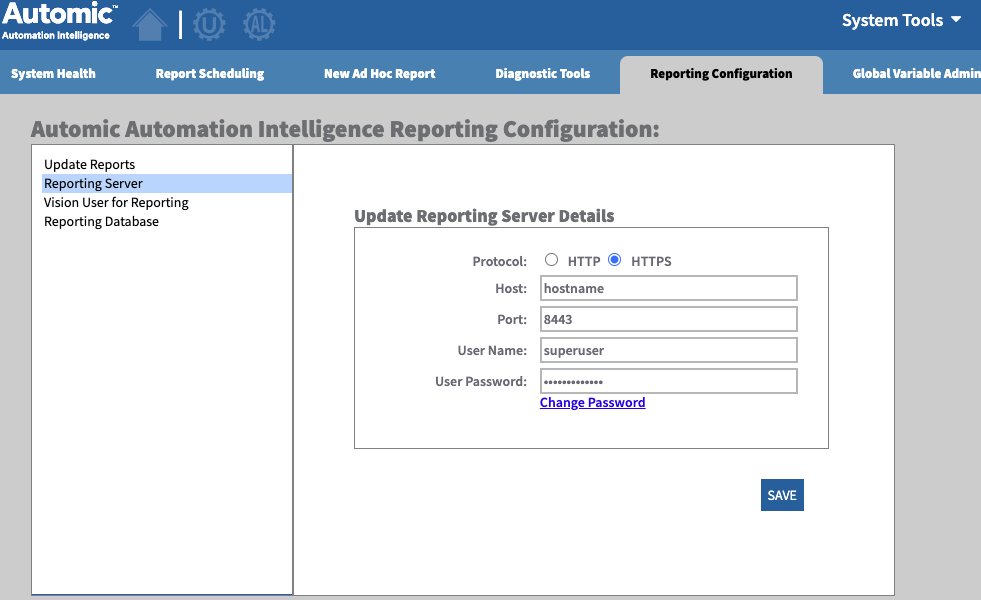
Task: Select the HTTP protocol radio button
Action: (x=551, y=260)
